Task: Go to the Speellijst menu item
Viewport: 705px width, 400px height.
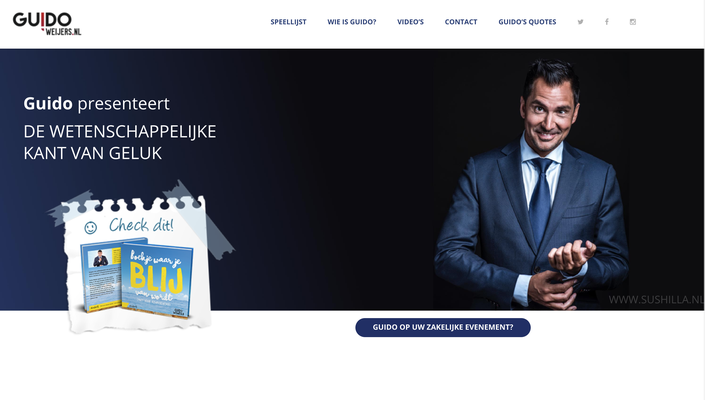Action: click(288, 22)
